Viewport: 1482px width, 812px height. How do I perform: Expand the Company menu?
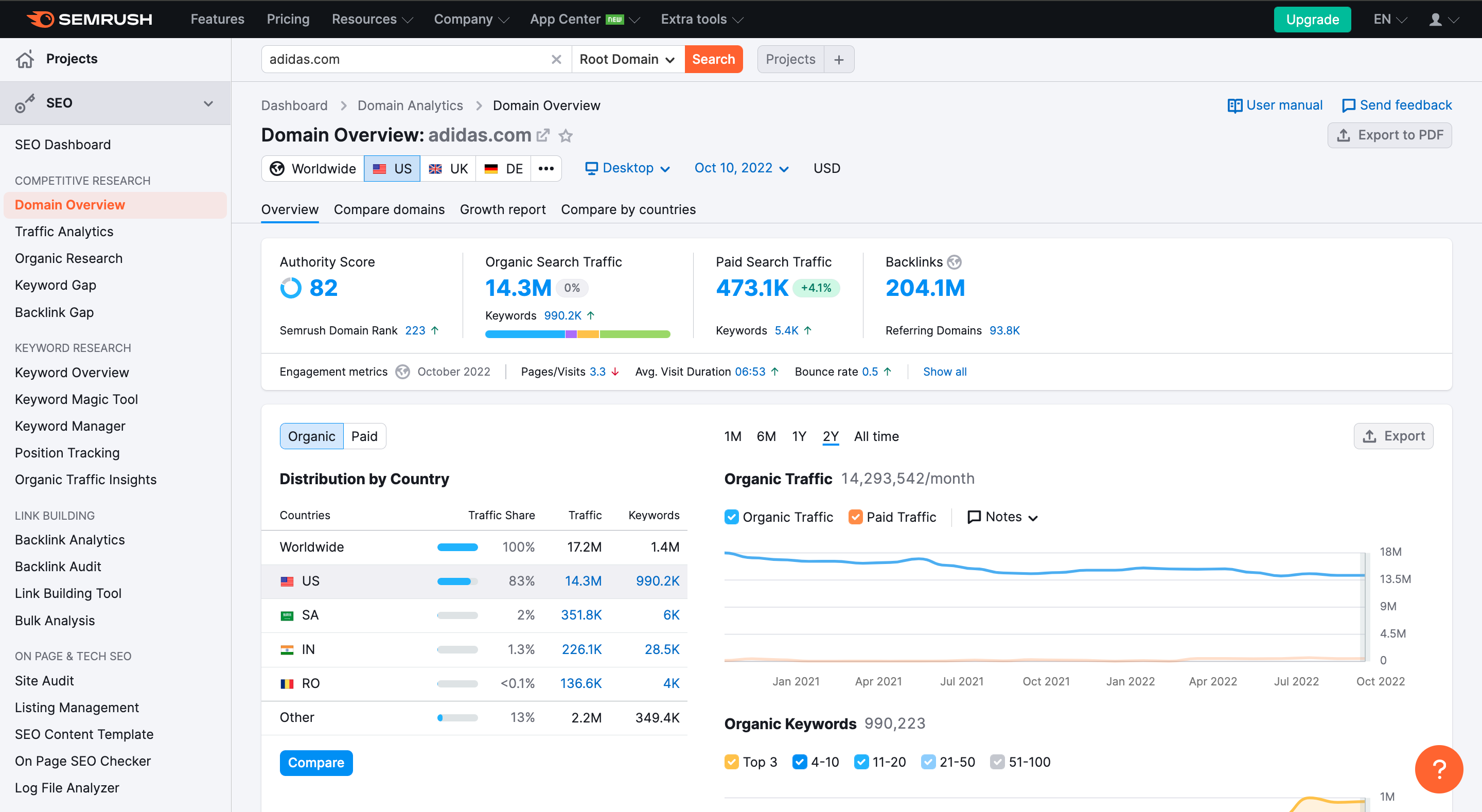(x=471, y=19)
